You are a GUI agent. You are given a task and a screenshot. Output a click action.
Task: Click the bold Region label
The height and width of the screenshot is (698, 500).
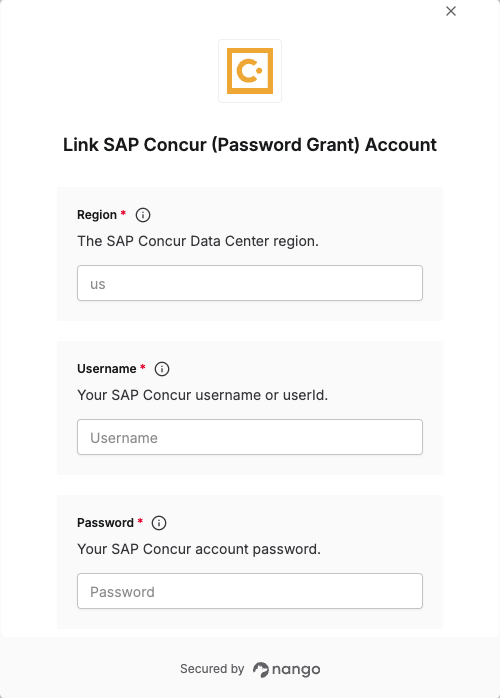[97, 215]
